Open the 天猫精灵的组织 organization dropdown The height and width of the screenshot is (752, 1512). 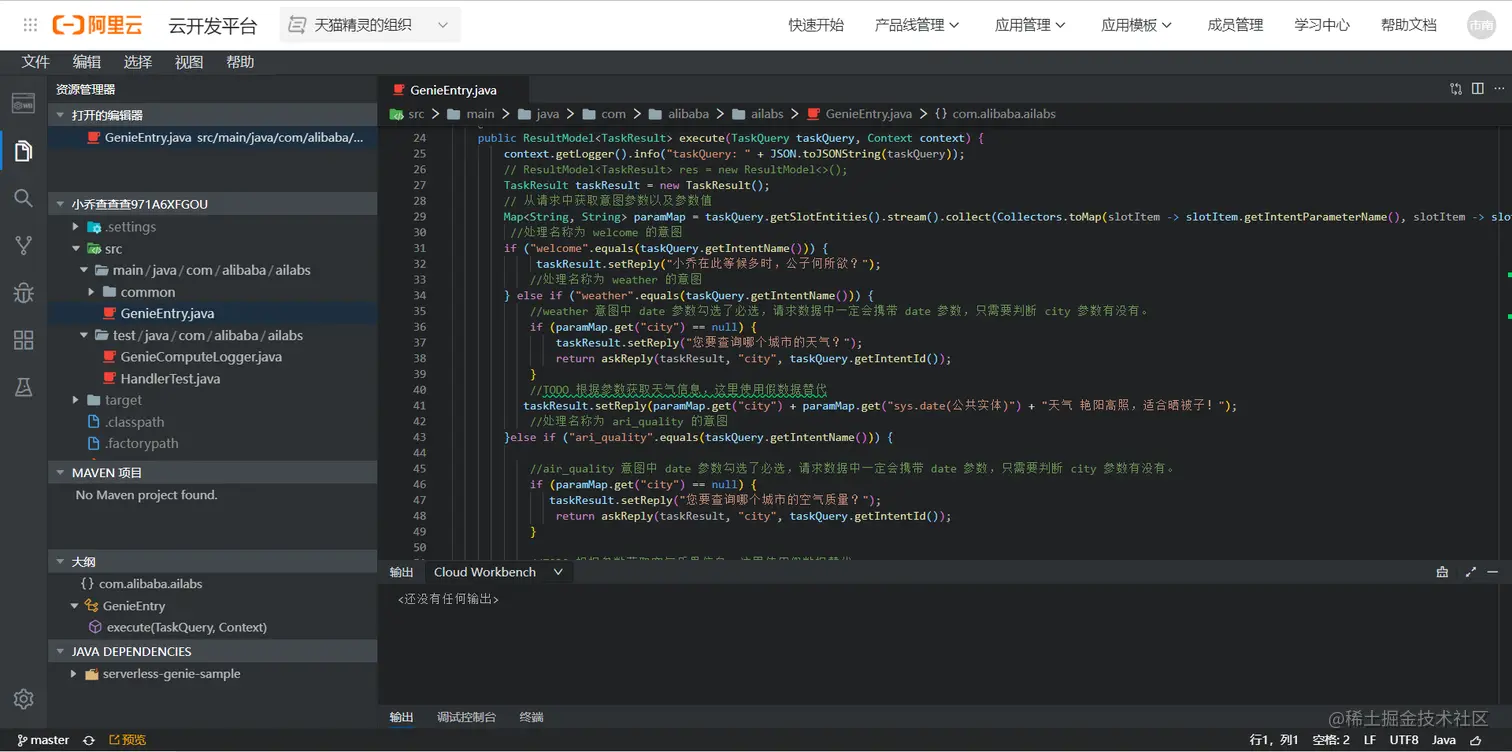click(x=370, y=25)
